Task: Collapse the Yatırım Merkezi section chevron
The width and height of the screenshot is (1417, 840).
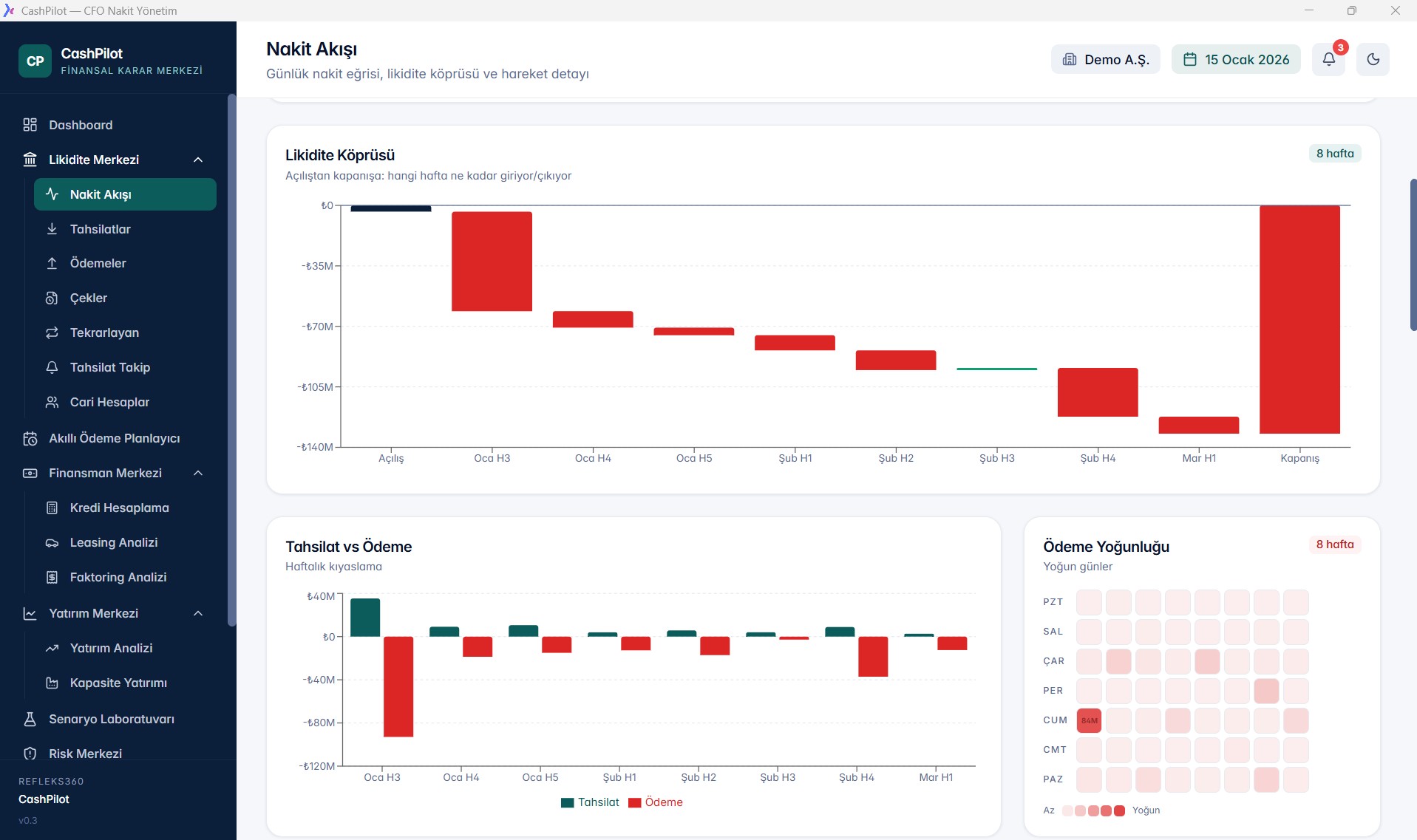Action: [x=198, y=613]
